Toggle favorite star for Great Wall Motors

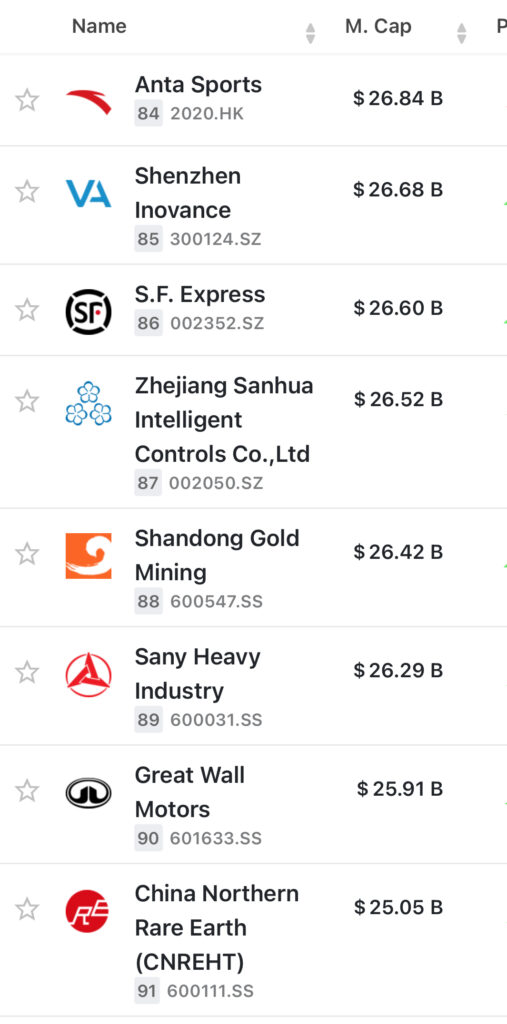[27, 791]
